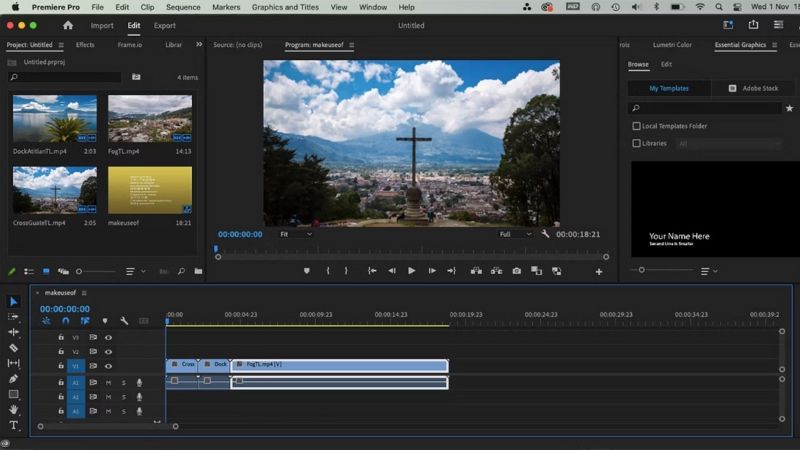
Task: Open makeuseof sequence panel menu
Action: (84, 293)
